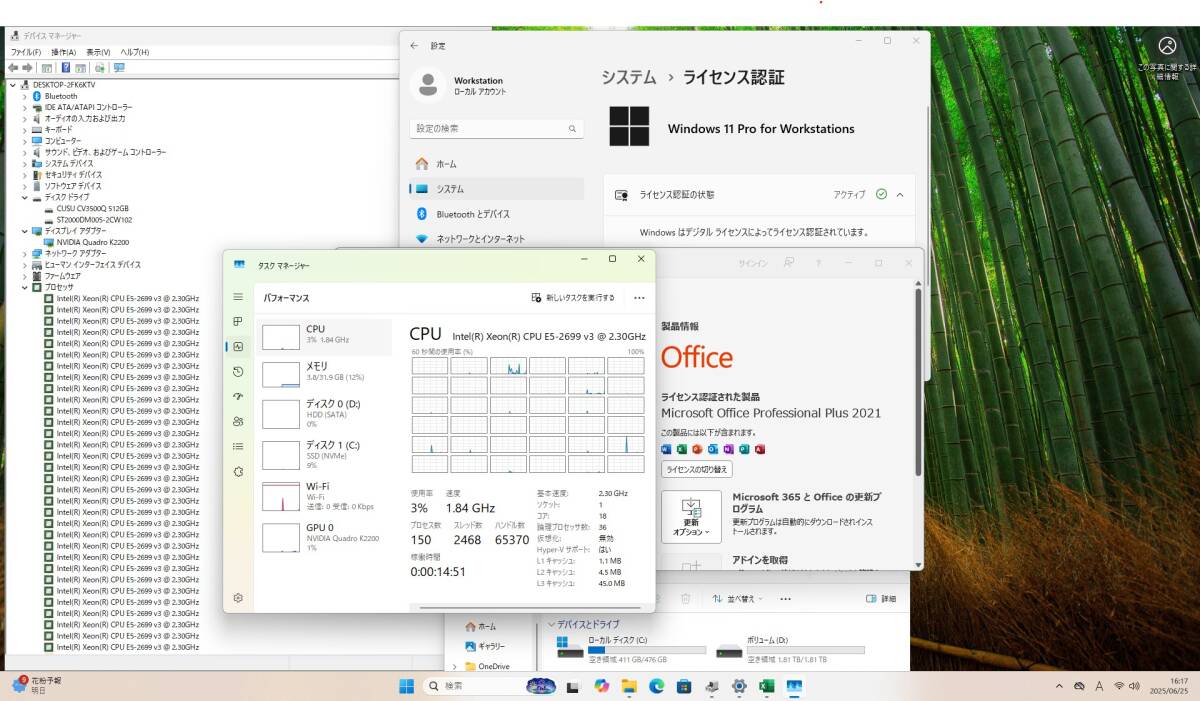Open Startup apps icon in Task Manager

[x=238, y=396]
